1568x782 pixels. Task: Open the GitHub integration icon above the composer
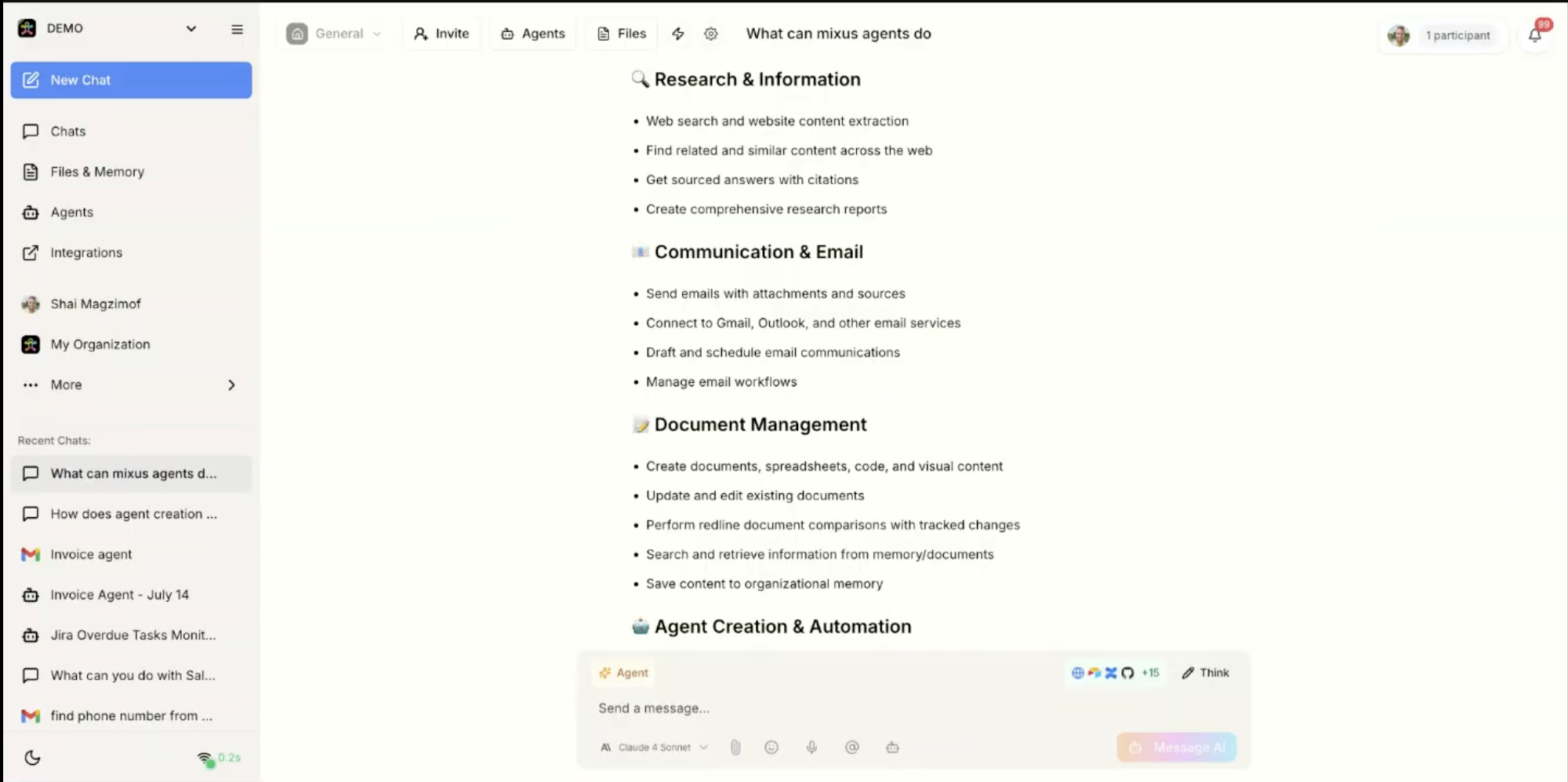1127,672
